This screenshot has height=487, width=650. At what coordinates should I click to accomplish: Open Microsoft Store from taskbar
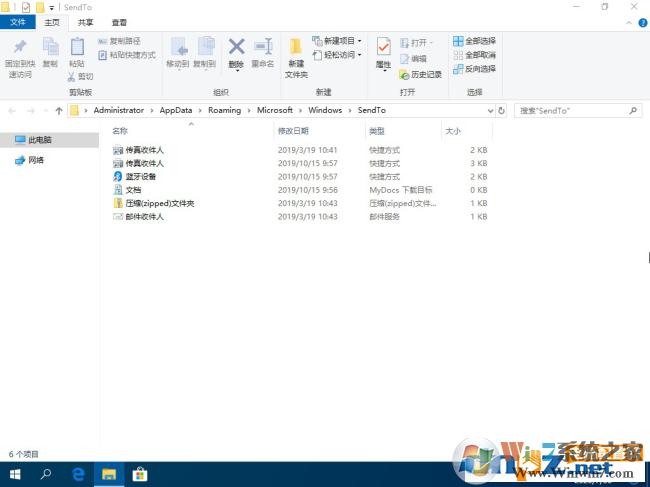point(141,474)
